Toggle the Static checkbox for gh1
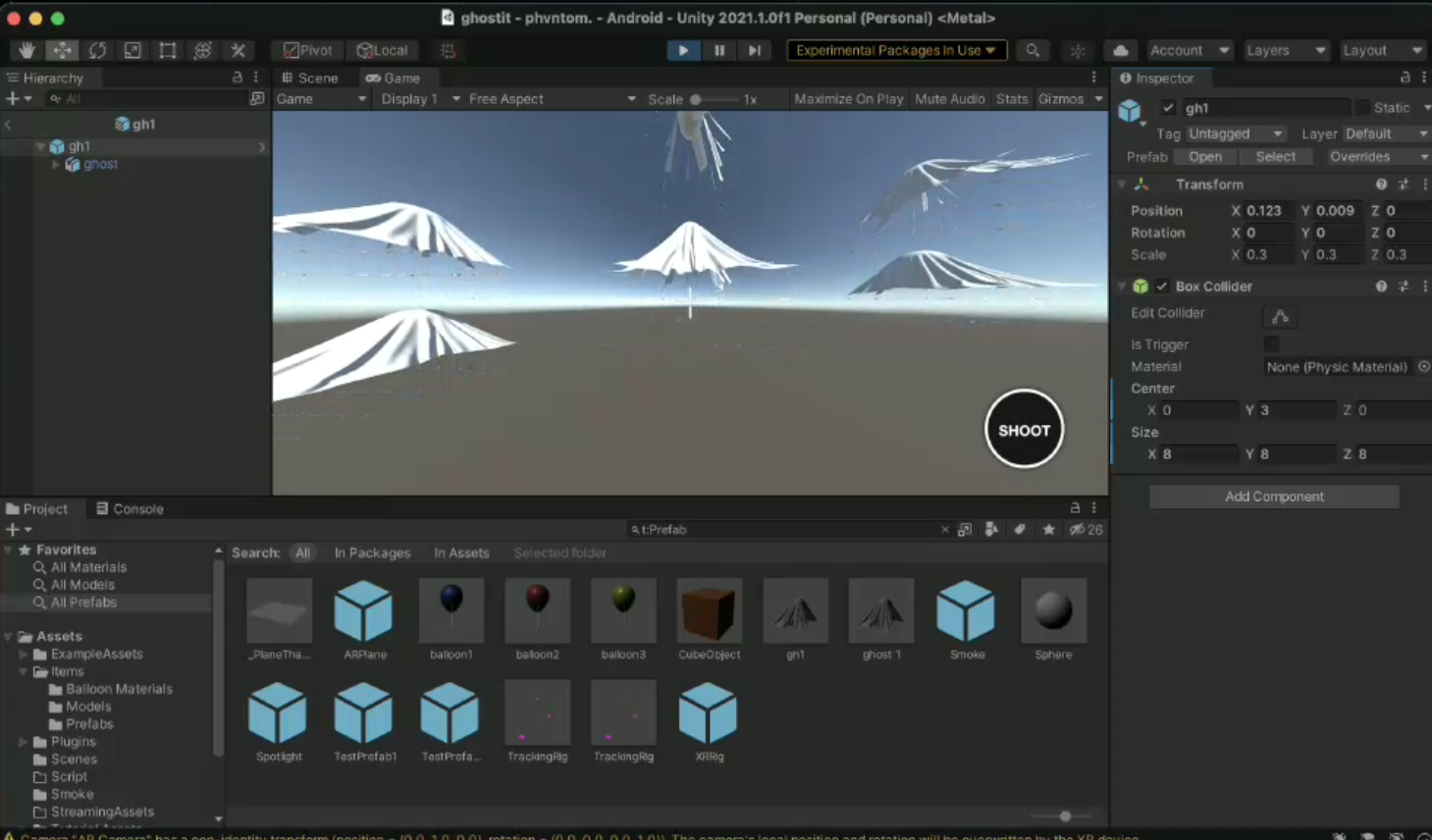The height and width of the screenshot is (840, 1432). [1362, 108]
